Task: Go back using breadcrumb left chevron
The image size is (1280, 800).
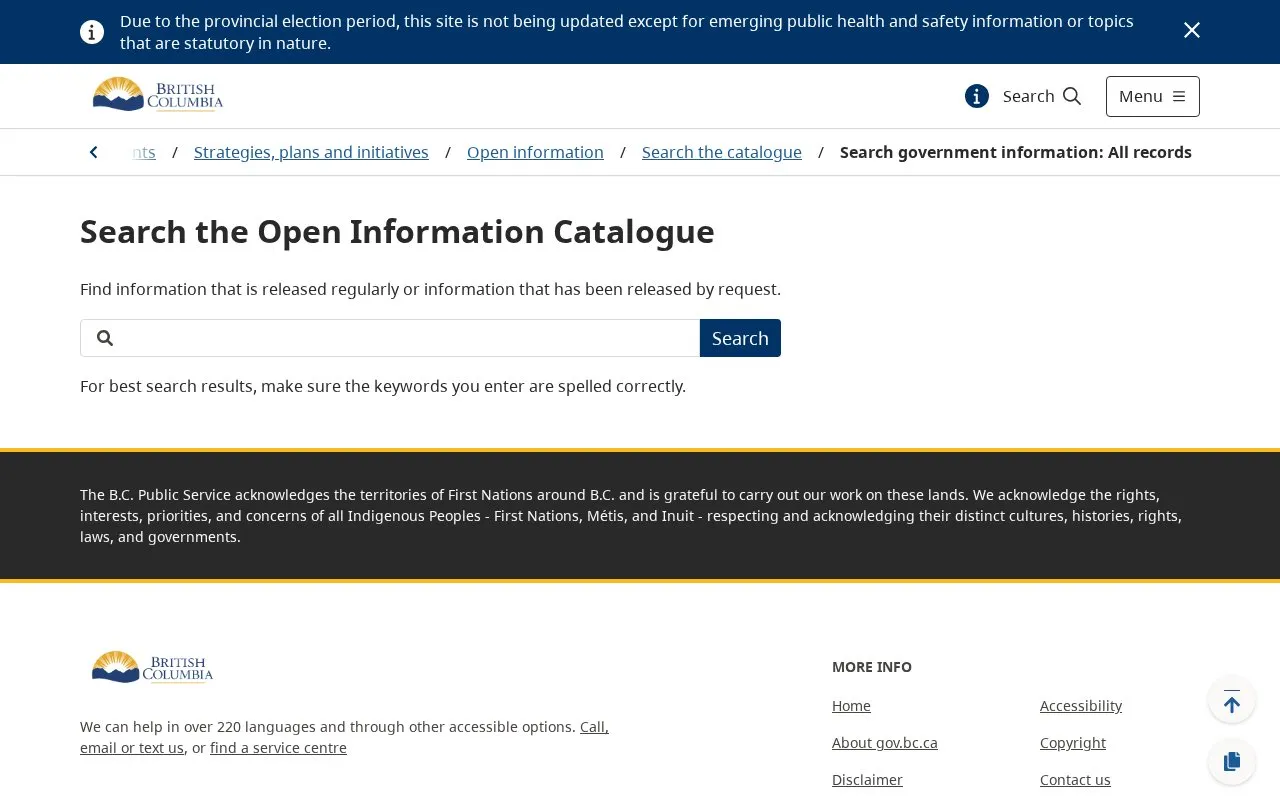Action: coord(94,152)
